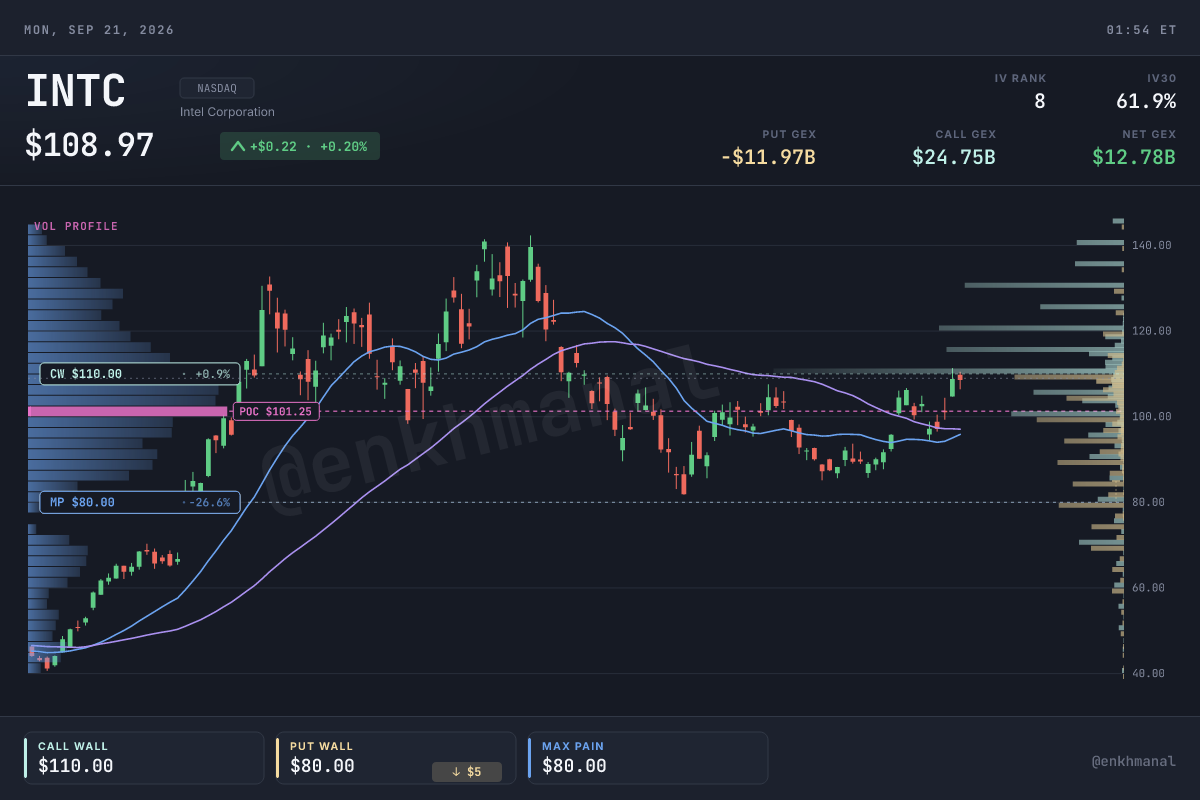Screen dimensions: 1200x800
Task: Select the POC $101.25 chart label
Action: click(x=276, y=411)
